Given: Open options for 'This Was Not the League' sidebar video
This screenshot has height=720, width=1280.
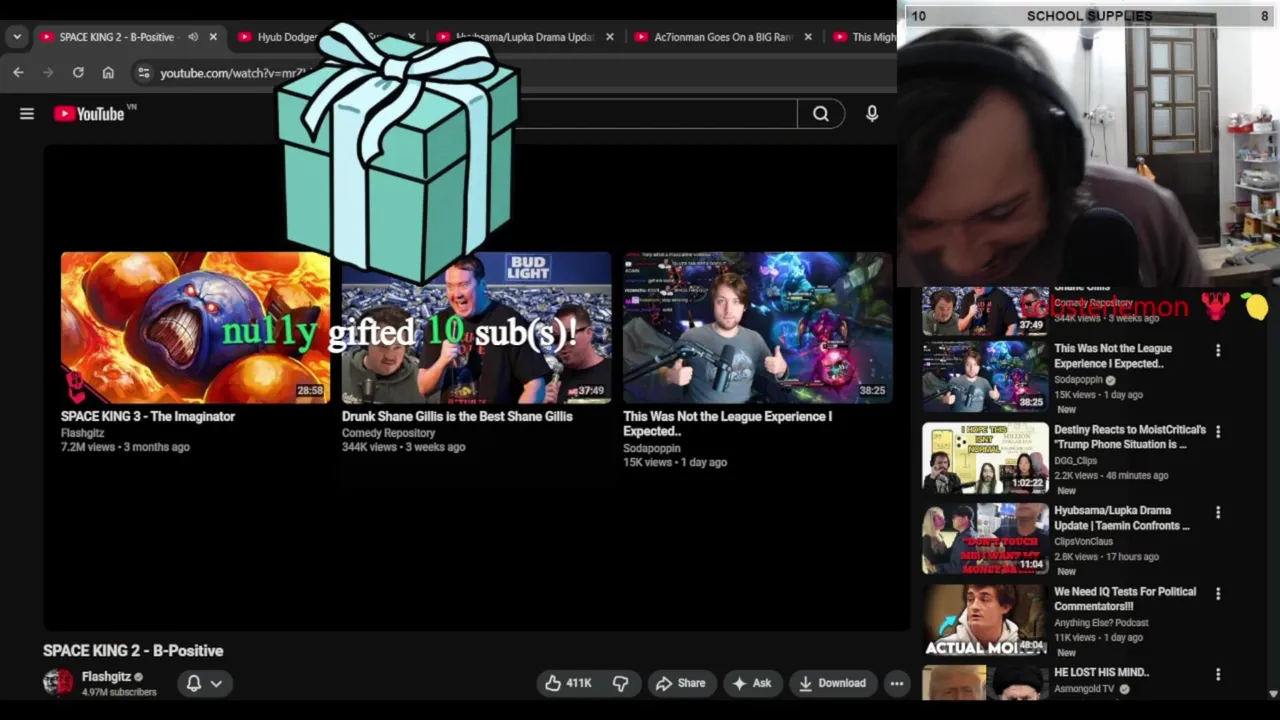Looking at the screenshot, I should tap(1218, 351).
